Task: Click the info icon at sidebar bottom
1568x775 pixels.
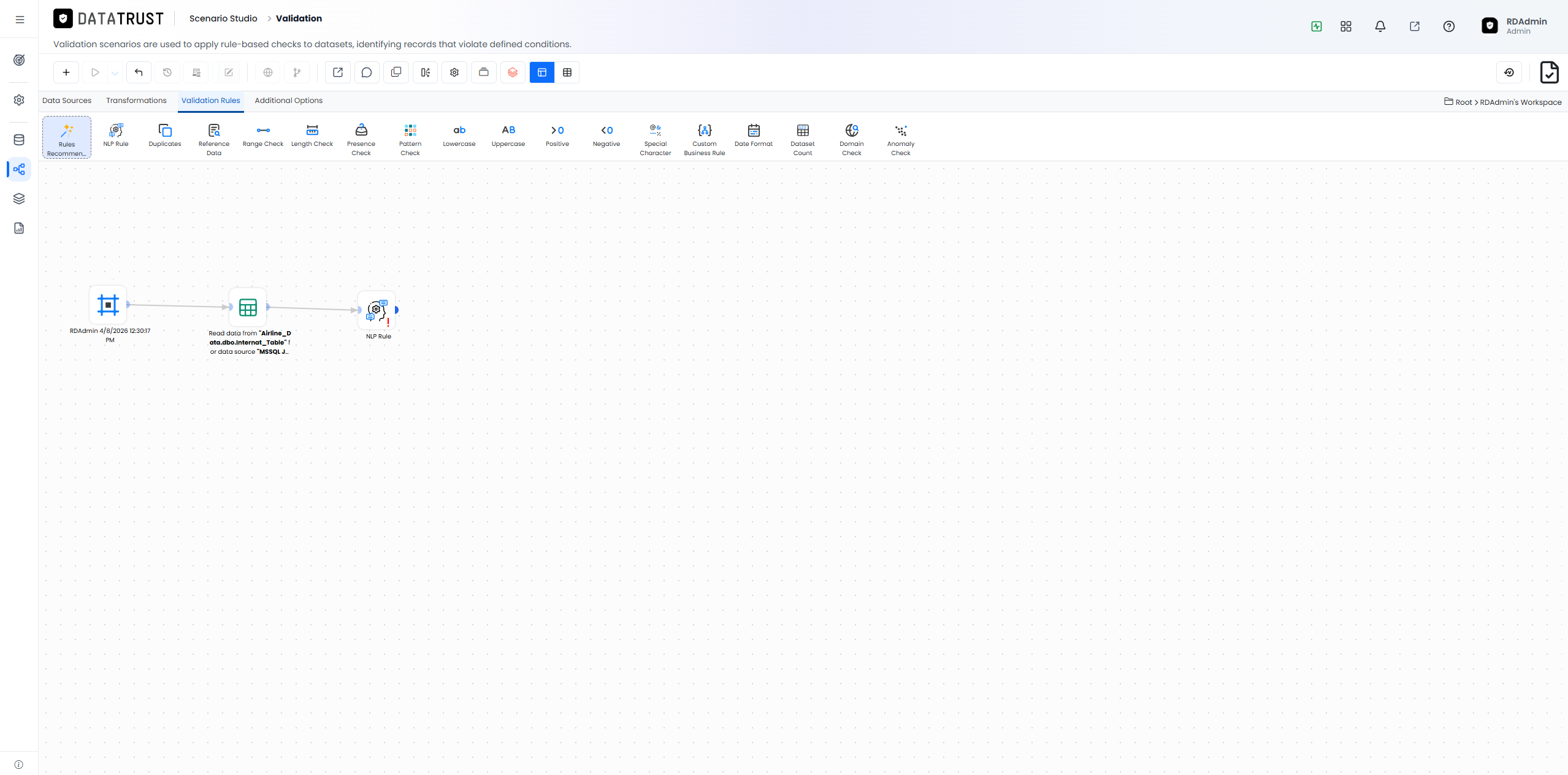Action: coord(19,765)
